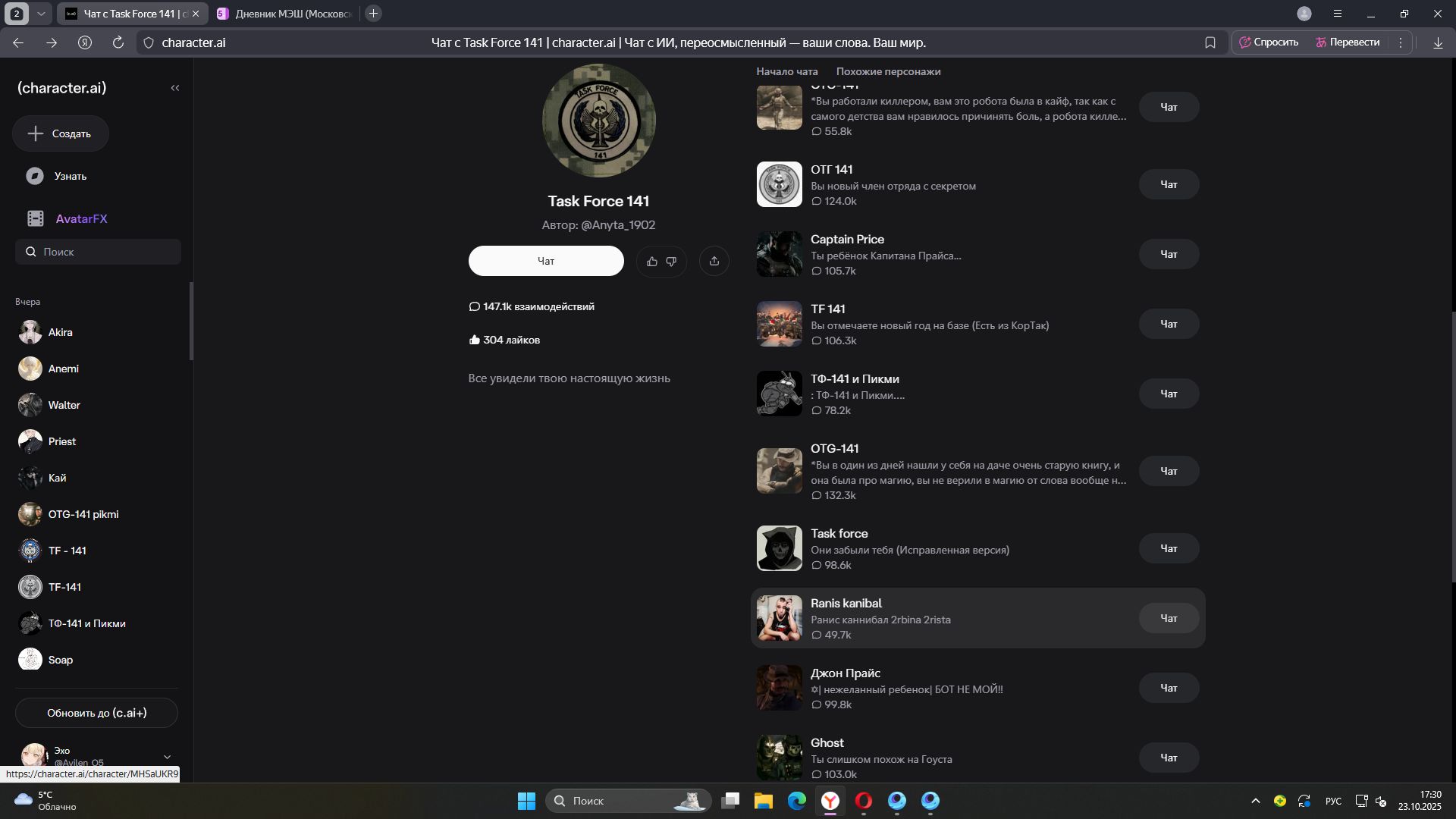The image size is (1456, 819).
Task: Open the Task force character thumbnail
Action: click(x=779, y=548)
